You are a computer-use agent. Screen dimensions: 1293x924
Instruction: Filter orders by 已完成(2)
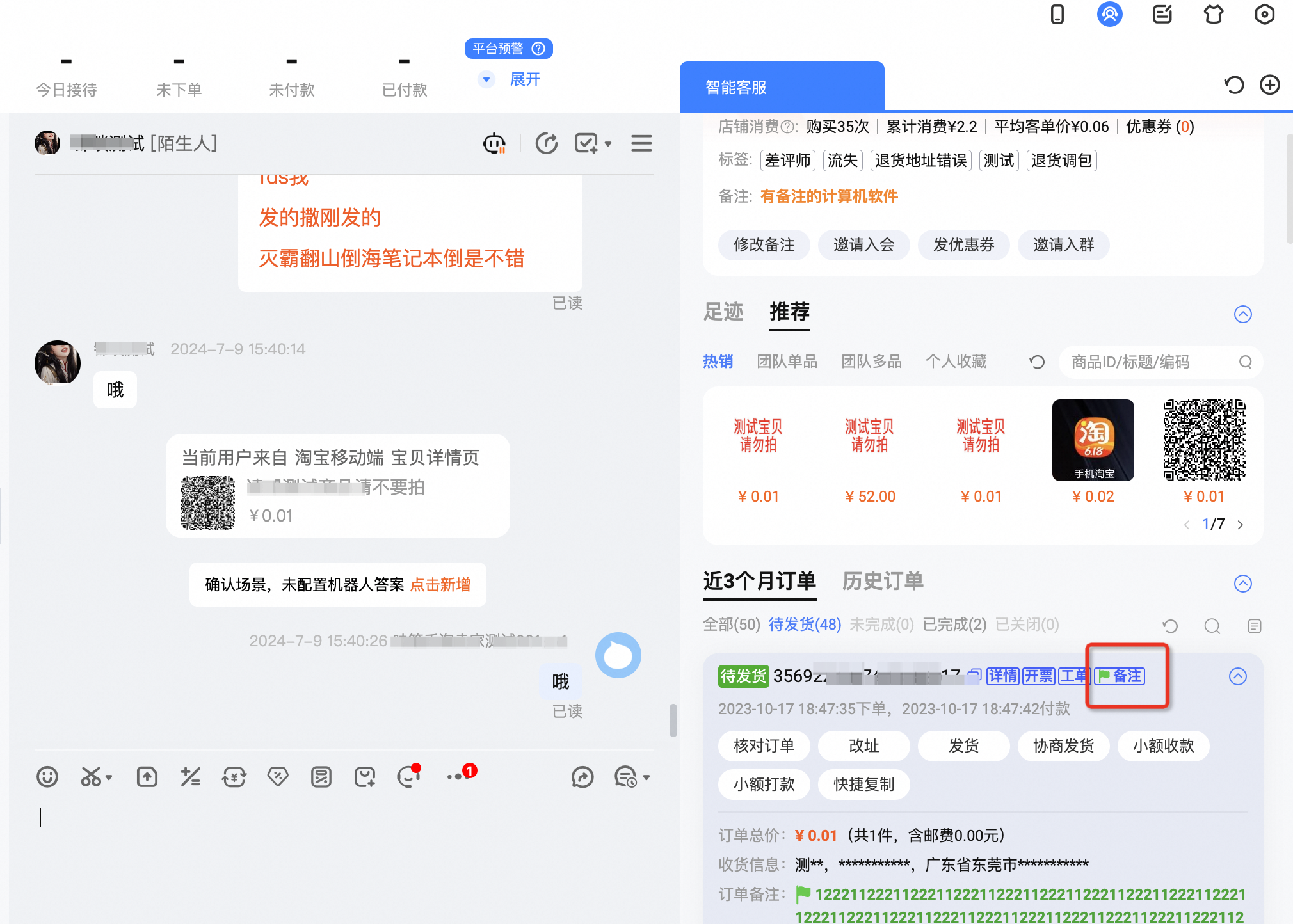pos(954,625)
